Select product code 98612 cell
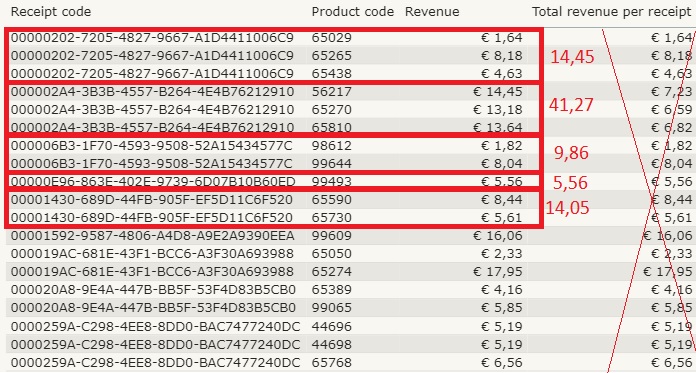This screenshot has height=373, width=696. click(x=331, y=146)
